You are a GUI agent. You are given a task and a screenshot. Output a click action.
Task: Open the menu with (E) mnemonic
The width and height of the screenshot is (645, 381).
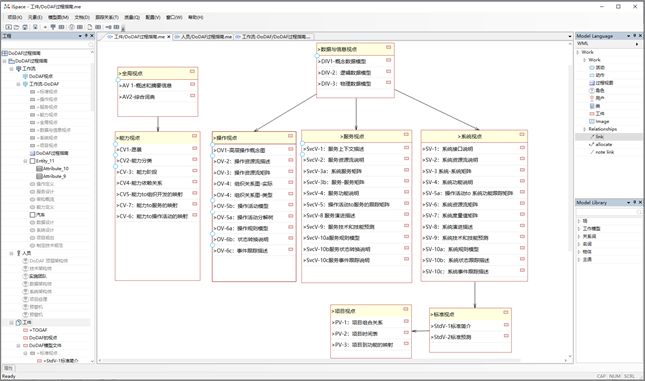[35, 17]
